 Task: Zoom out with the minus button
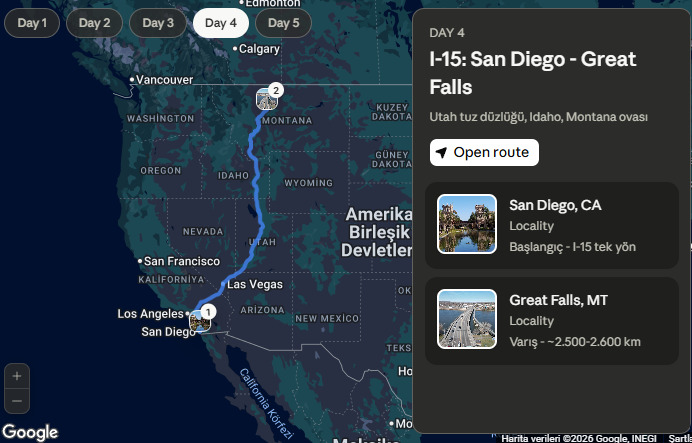point(17,401)
